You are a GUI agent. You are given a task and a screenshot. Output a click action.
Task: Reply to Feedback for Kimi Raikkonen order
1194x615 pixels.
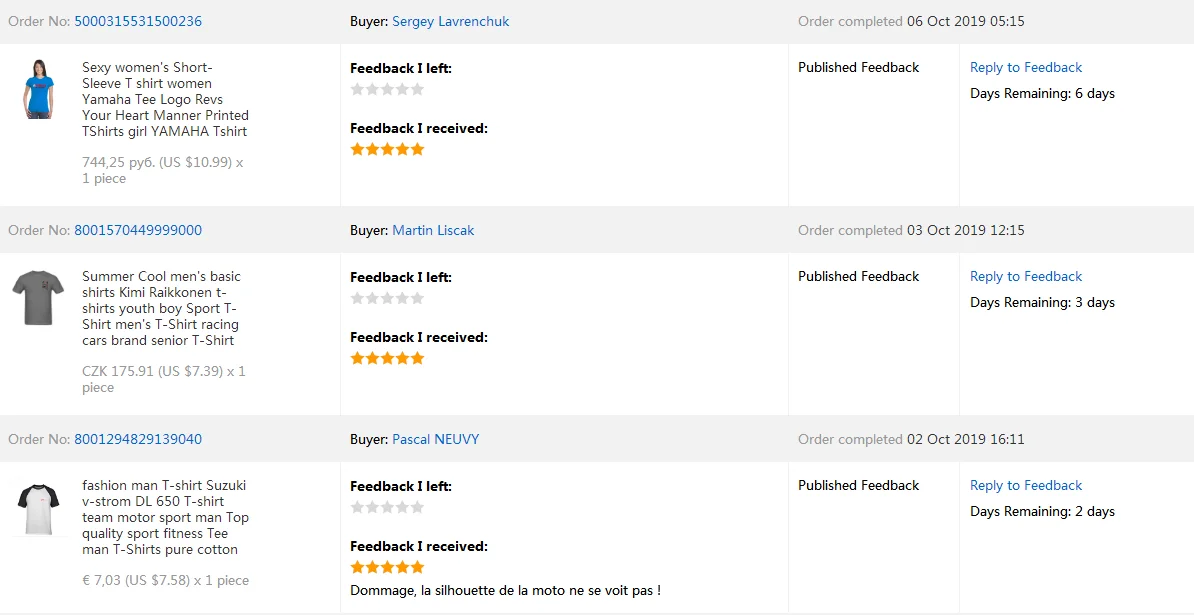point(1026,276)
